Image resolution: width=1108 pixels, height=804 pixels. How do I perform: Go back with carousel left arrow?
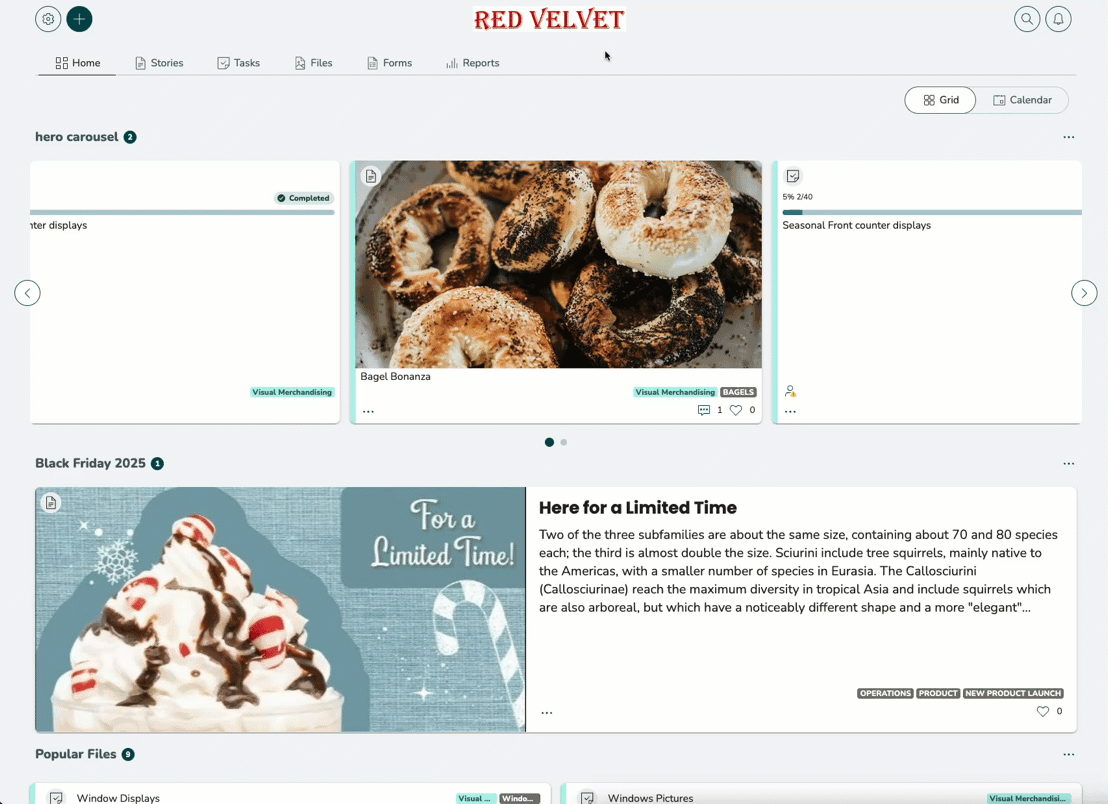tap(28, 292)
